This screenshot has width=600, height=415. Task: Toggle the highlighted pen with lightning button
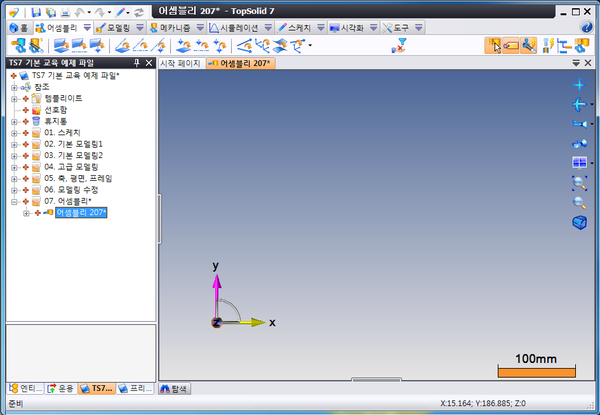point(528,46)
